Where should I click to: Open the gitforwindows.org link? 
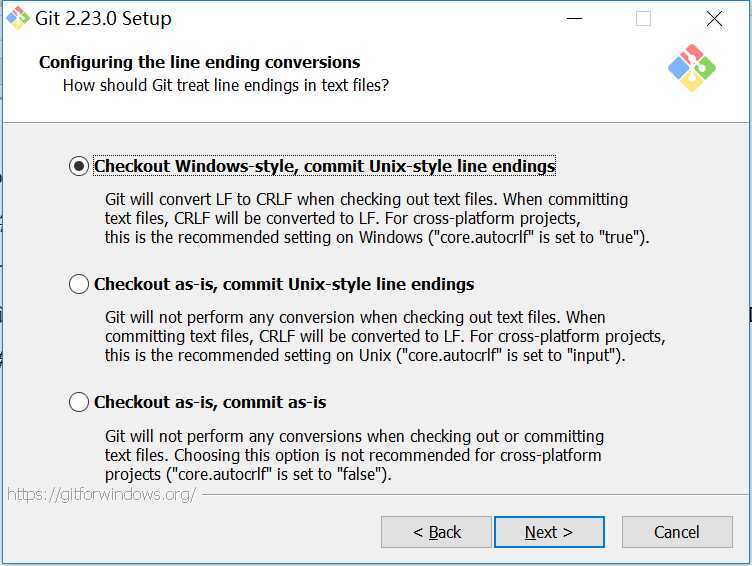click(102, 494)
